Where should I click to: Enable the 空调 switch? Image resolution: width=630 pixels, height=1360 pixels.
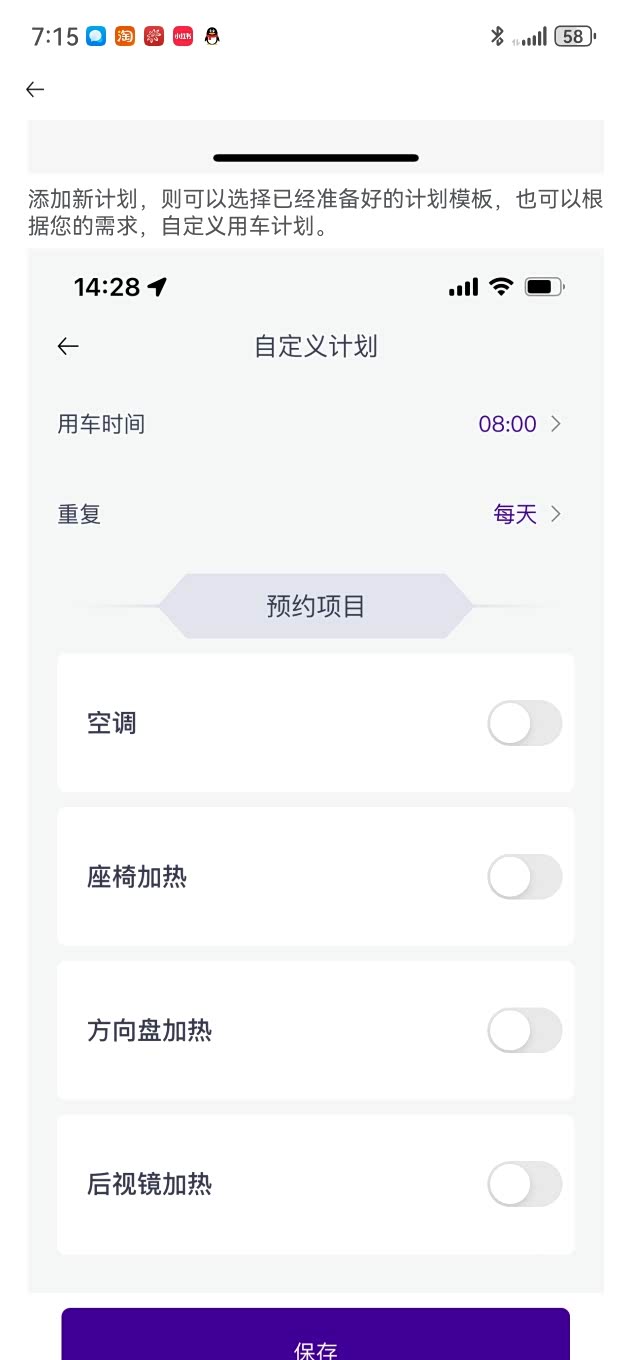coord(525,723)
